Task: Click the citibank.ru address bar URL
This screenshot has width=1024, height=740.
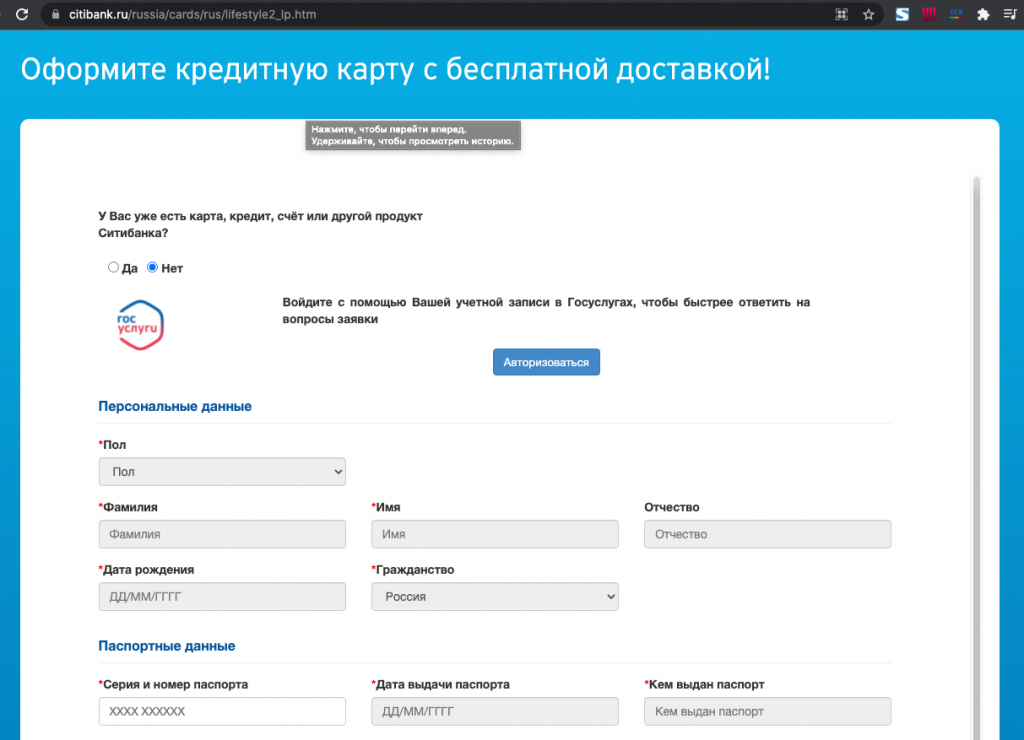Action: [x=193, y=14]
